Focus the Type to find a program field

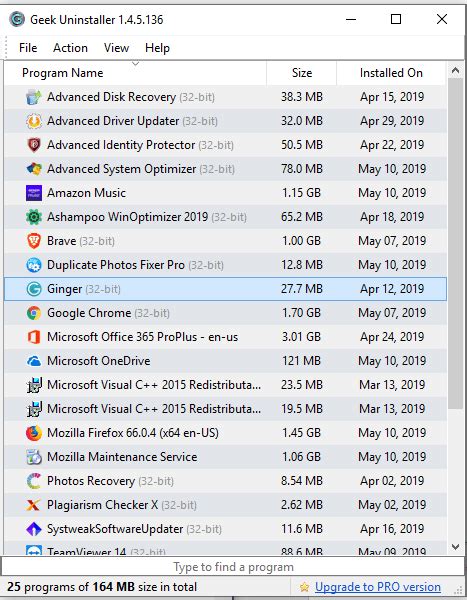click(233, 567)
